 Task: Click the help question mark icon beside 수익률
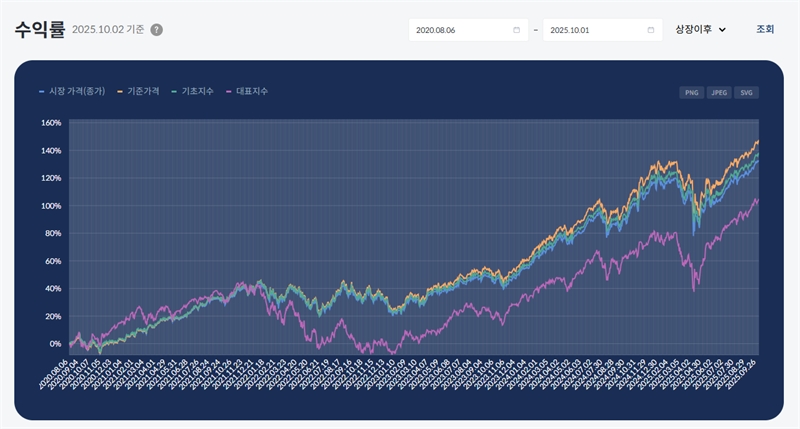[156, 30]
